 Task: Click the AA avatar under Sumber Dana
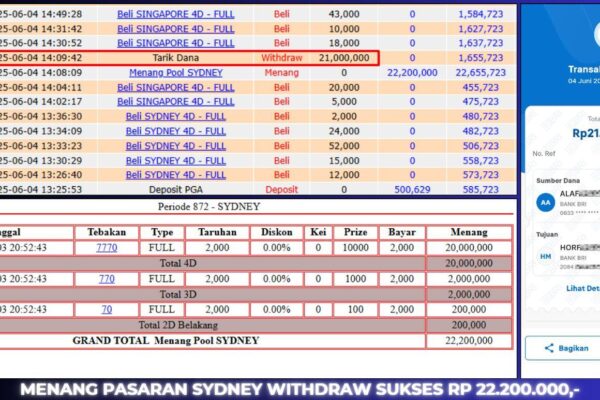546,202
